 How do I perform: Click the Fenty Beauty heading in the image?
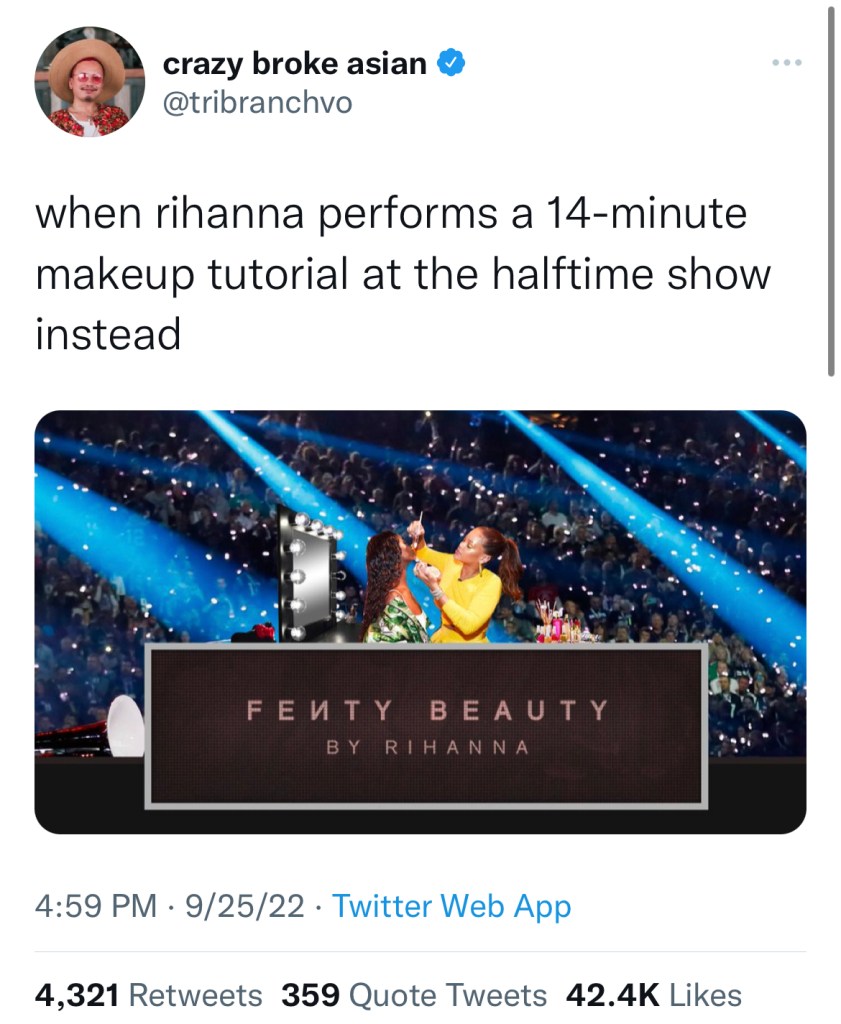coord(427,711)
